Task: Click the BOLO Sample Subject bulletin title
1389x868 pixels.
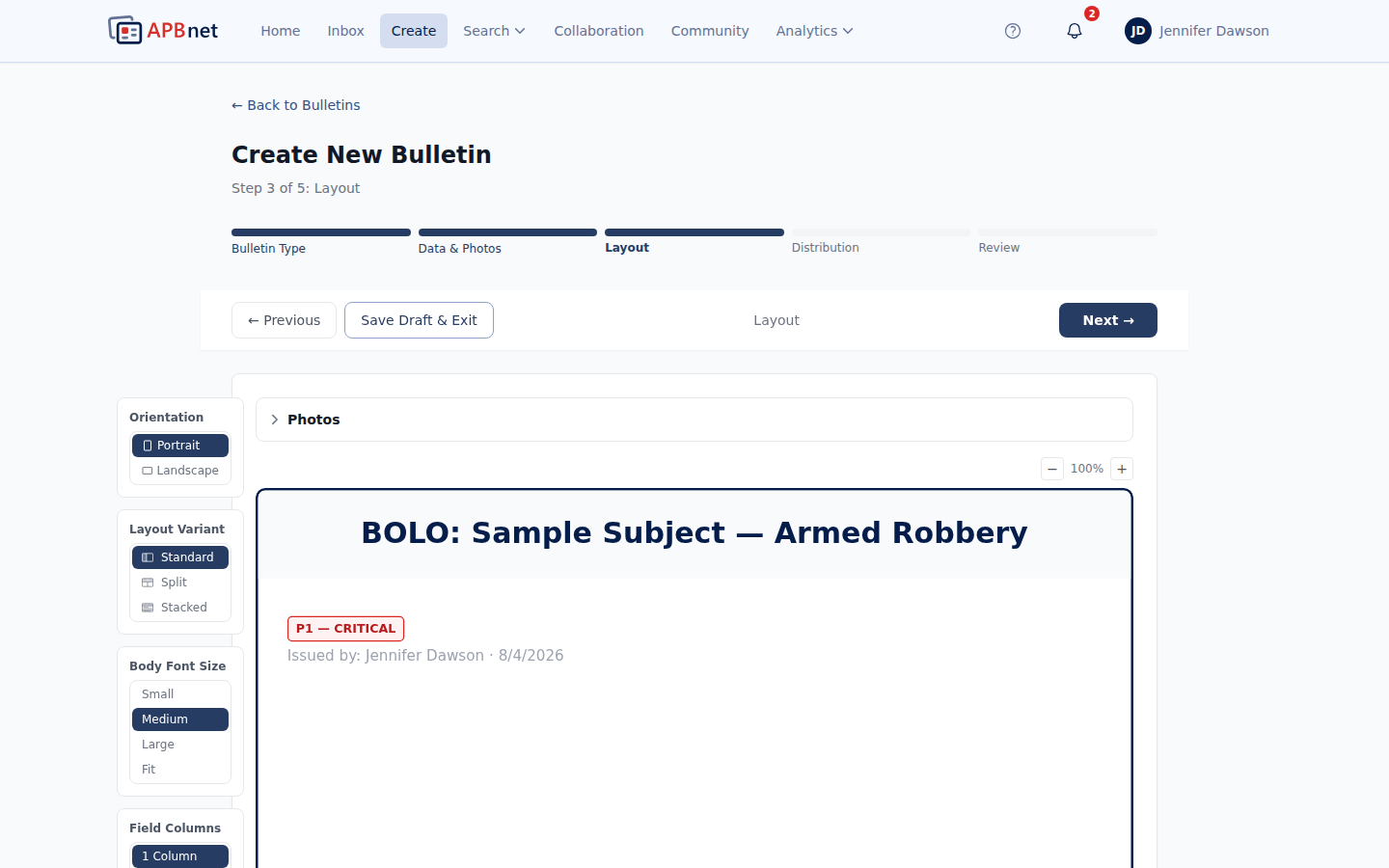Action: [x=694, y=533]
